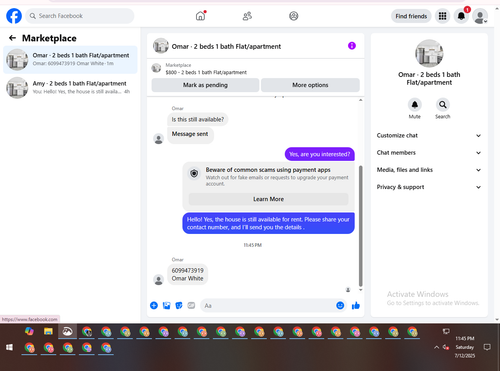Expand Chat members section
500x371 pixels.
pos(429,153)
